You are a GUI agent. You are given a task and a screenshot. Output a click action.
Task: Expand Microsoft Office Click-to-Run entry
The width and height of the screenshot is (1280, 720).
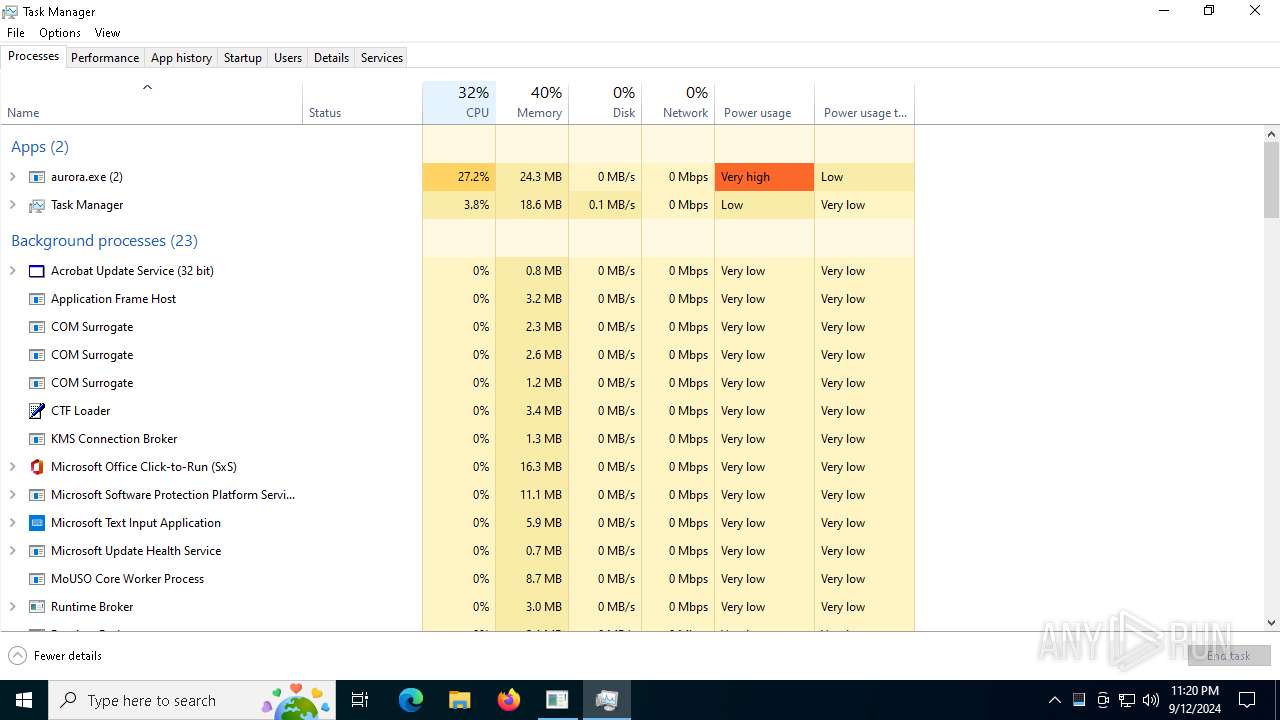coord(13,467)
